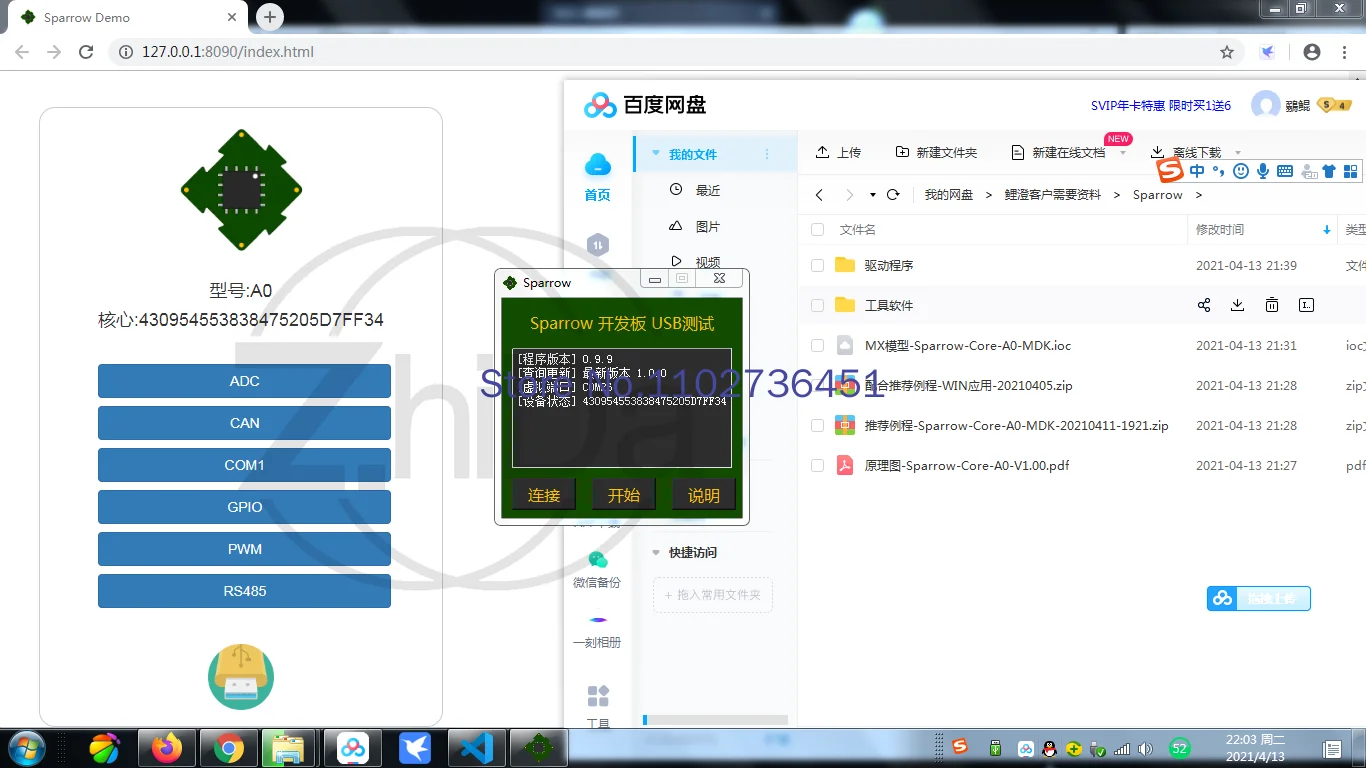The image size is (1366, 768).
Task: Open the Tools (工具) section in Netdisk
Action: pyautogui.click(x=598, y=706)
